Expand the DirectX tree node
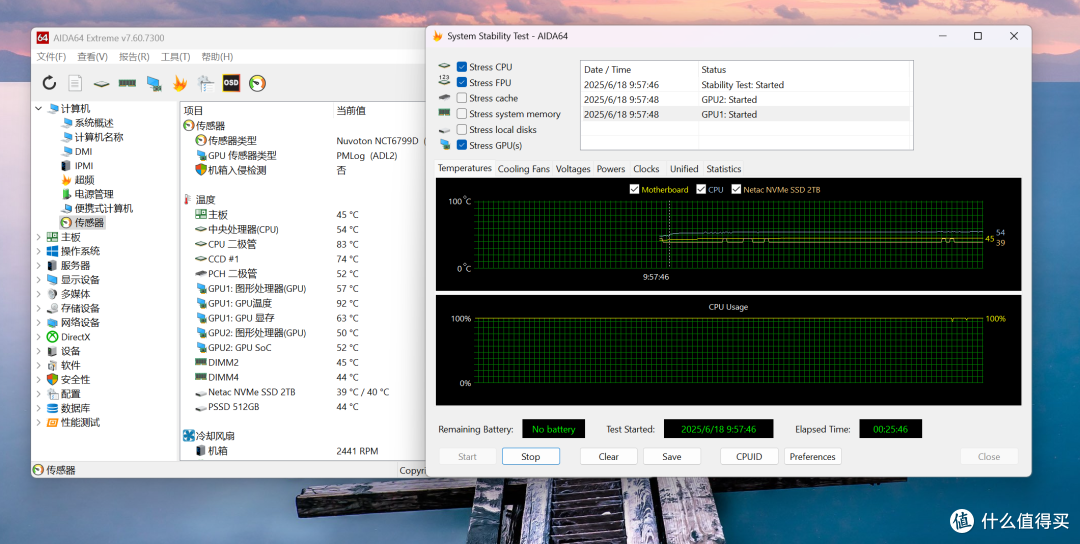Image resolution: width=1080 pixels, height=544 pixels. click(39, 337)
